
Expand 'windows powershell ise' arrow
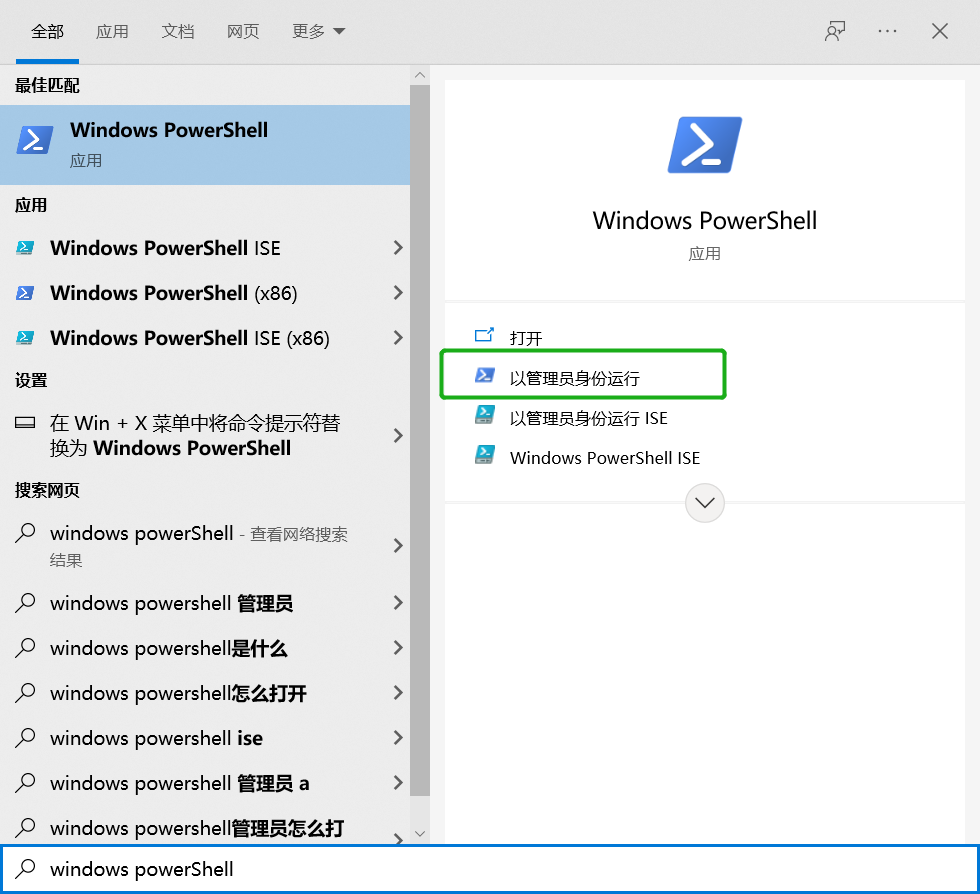[x=398, y=738]
